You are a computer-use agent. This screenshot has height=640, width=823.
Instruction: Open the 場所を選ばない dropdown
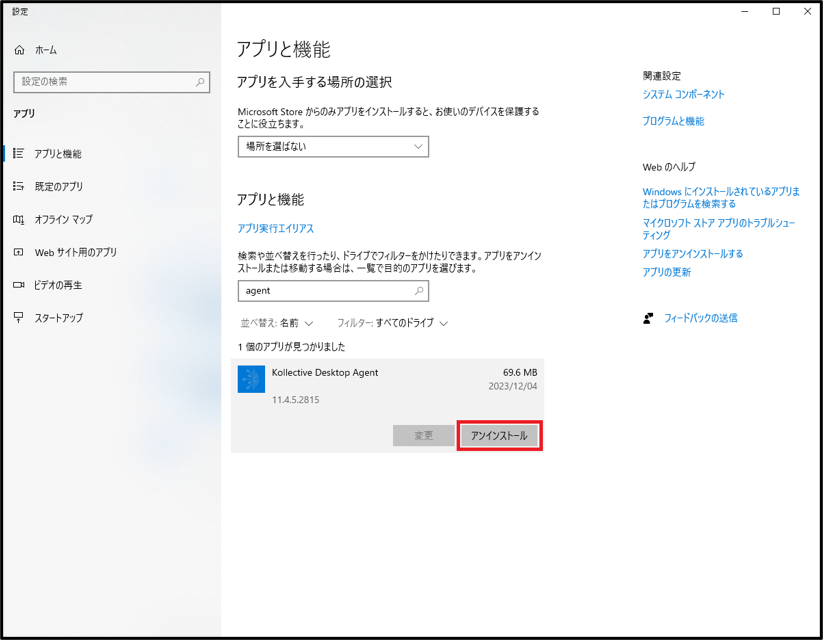[333, 147]
